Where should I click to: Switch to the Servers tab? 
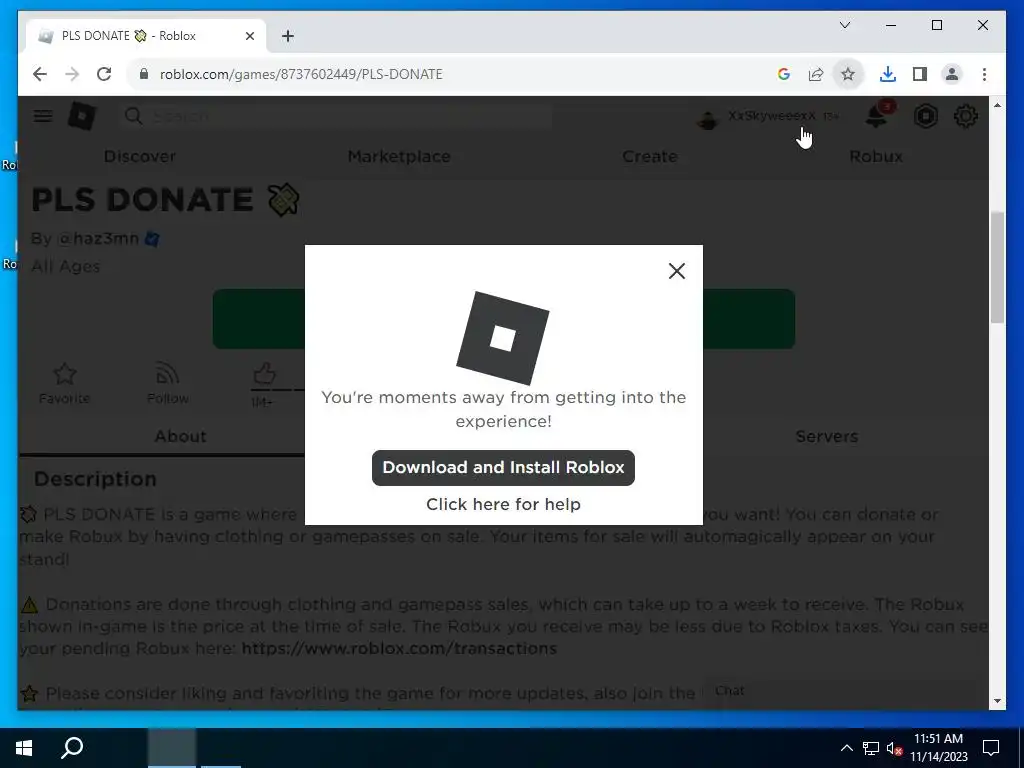point(826,436)
